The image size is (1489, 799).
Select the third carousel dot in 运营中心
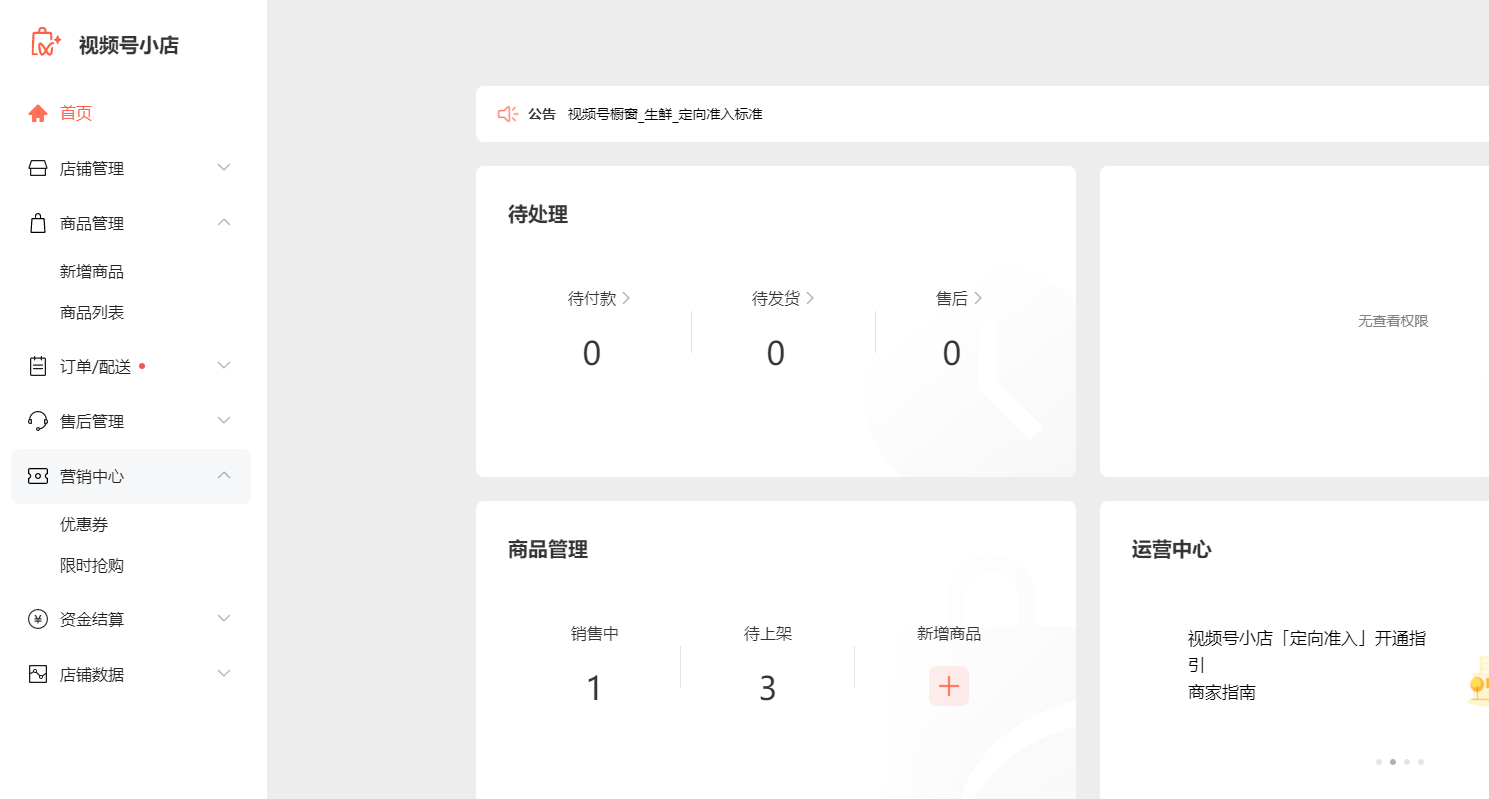coord(1407,762)
